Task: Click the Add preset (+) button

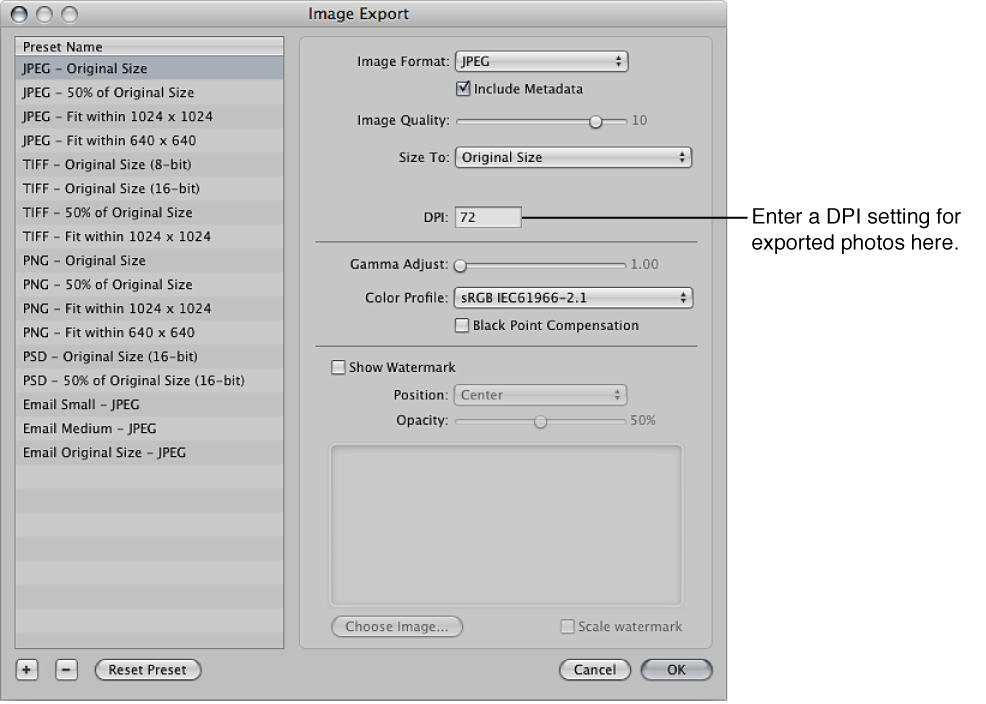Action: click(25, 670)
